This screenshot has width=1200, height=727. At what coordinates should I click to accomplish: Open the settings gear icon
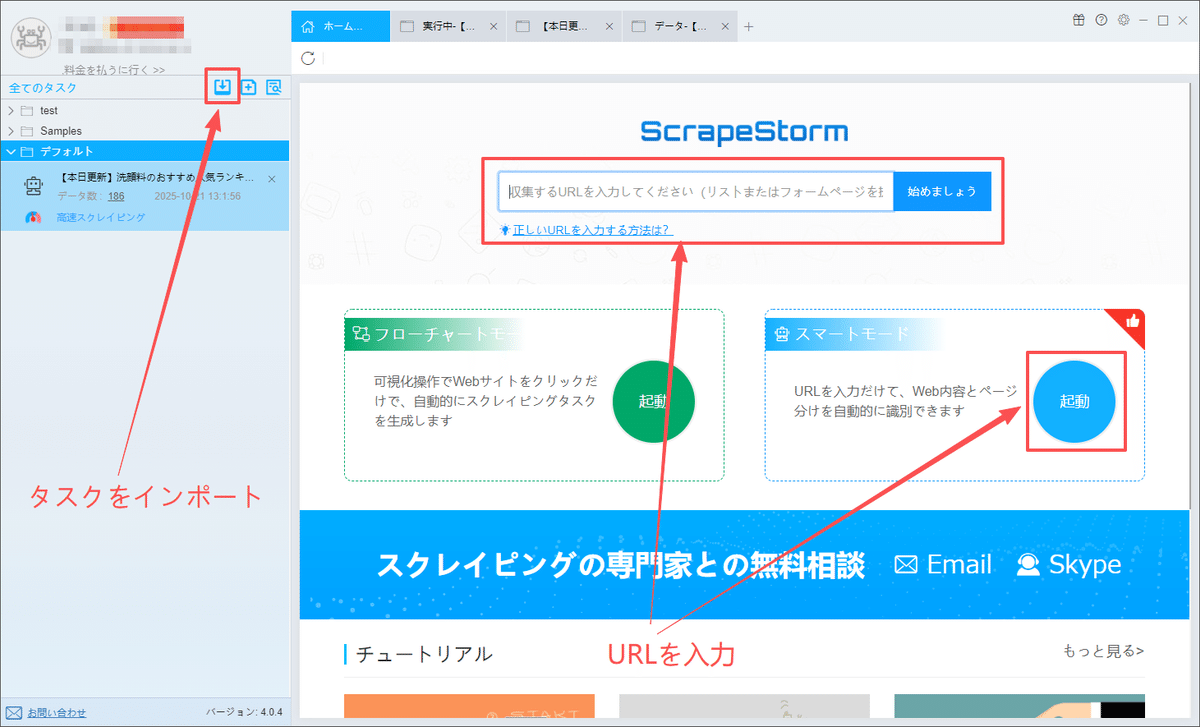(x=1123, y=19)
